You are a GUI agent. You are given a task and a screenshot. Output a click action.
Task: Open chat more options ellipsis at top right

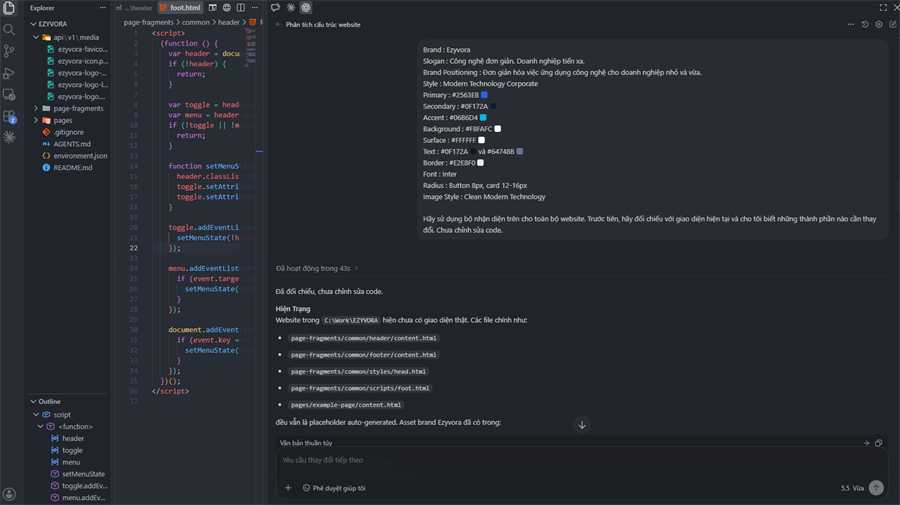tap(851, 25)
